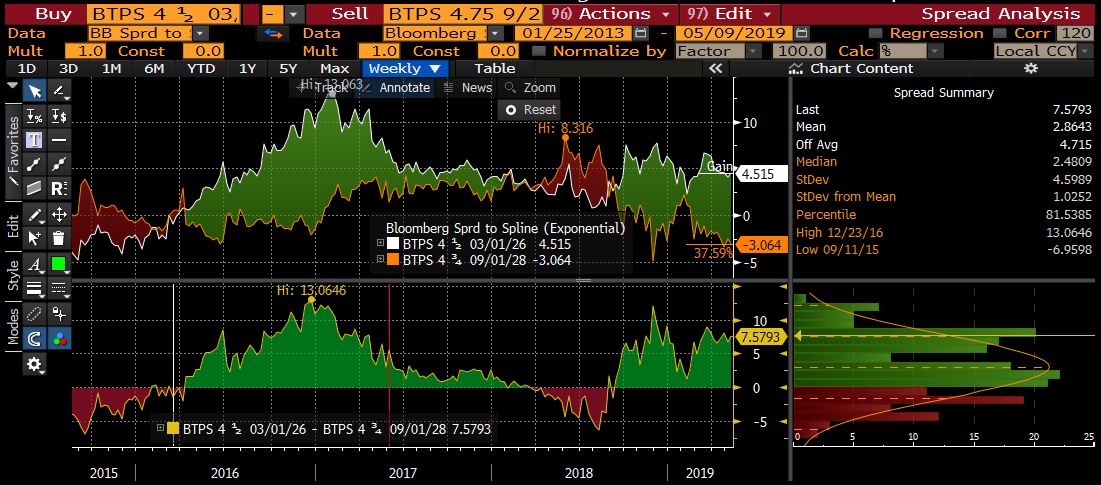1101x485 pixels.
Task: Enable the Corr checkbox
Action: point(999,33)
